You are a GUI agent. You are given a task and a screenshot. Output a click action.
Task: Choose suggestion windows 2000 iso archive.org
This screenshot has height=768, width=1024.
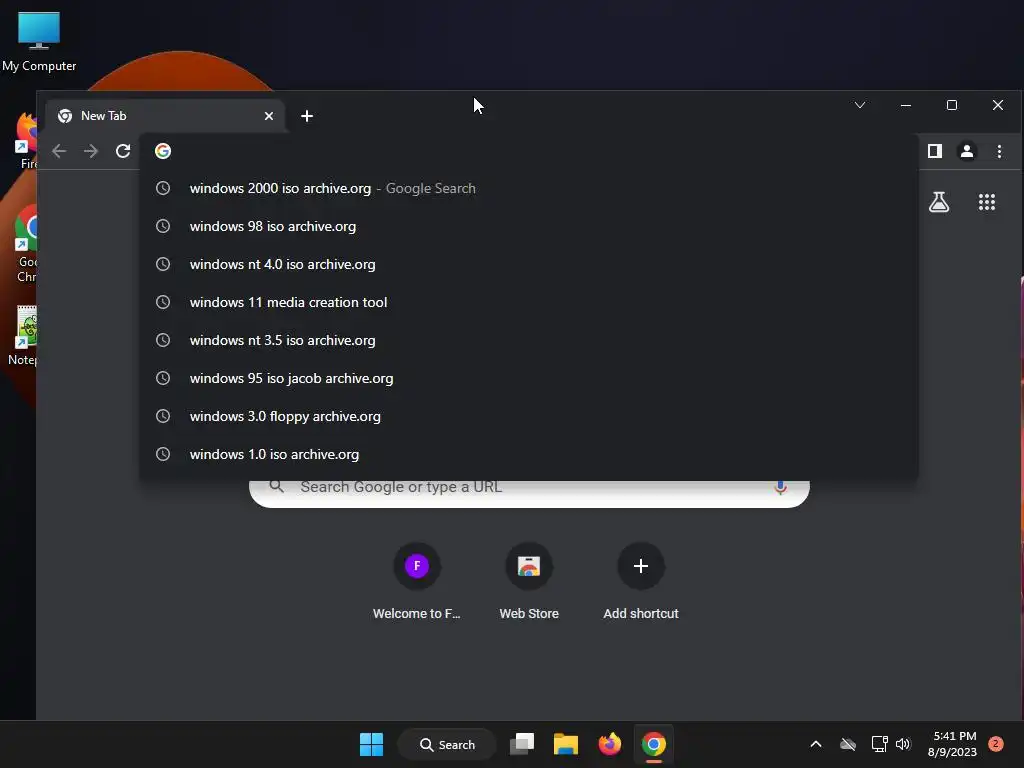click(529, 189)
